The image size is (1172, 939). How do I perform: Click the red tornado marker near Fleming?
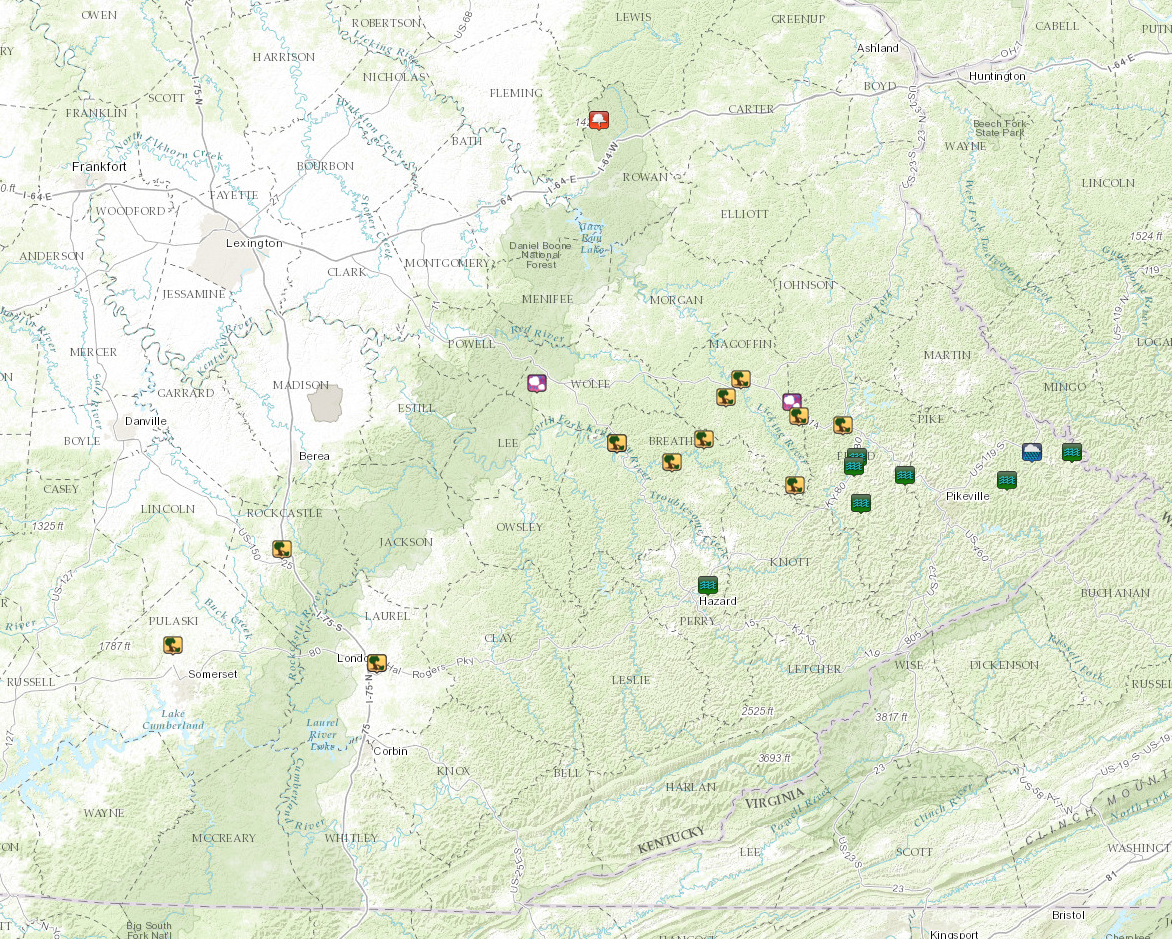[598, 120]
